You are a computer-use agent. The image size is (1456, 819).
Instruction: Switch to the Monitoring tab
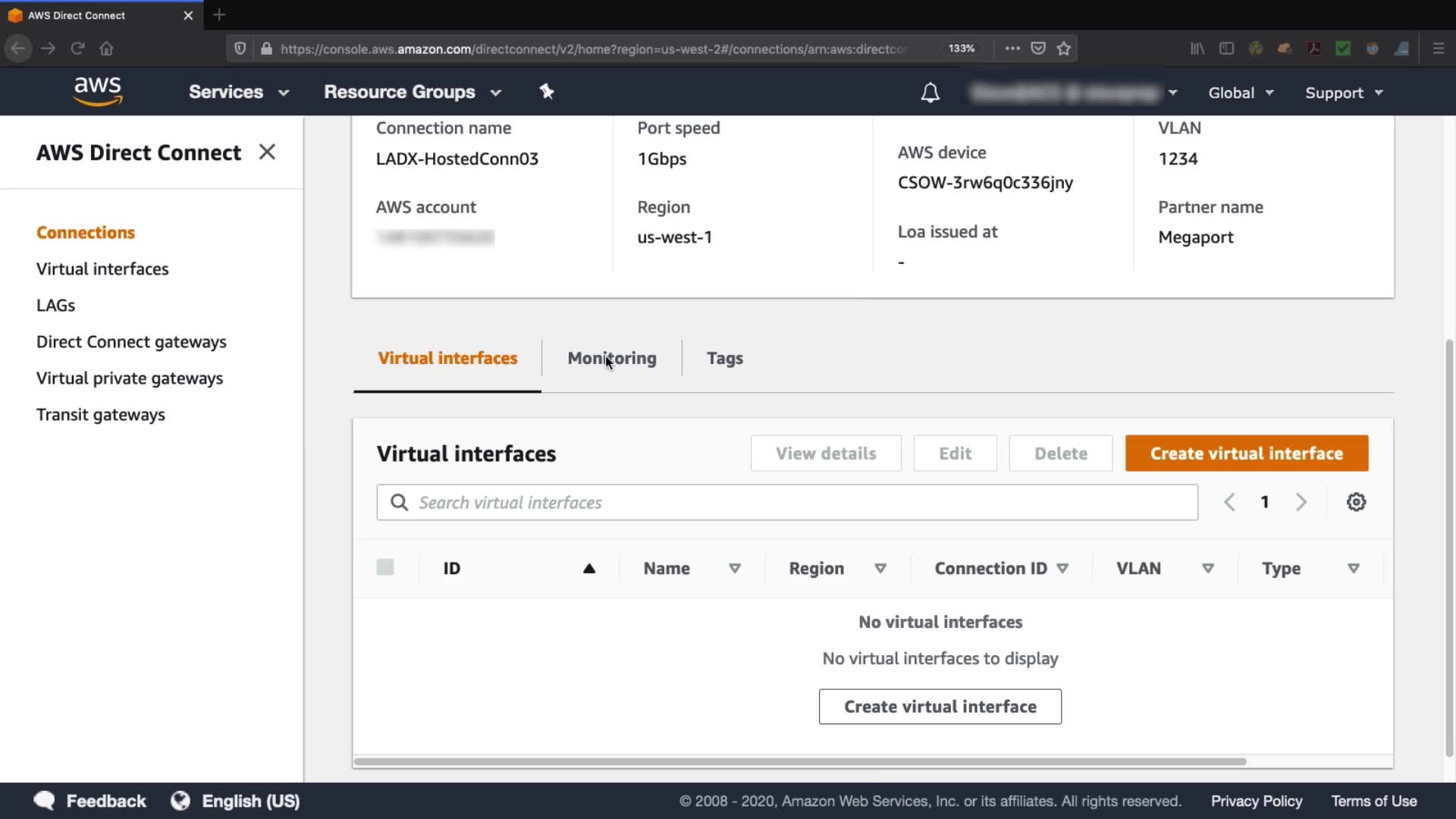pyautogui.click(x=612, y=358)
